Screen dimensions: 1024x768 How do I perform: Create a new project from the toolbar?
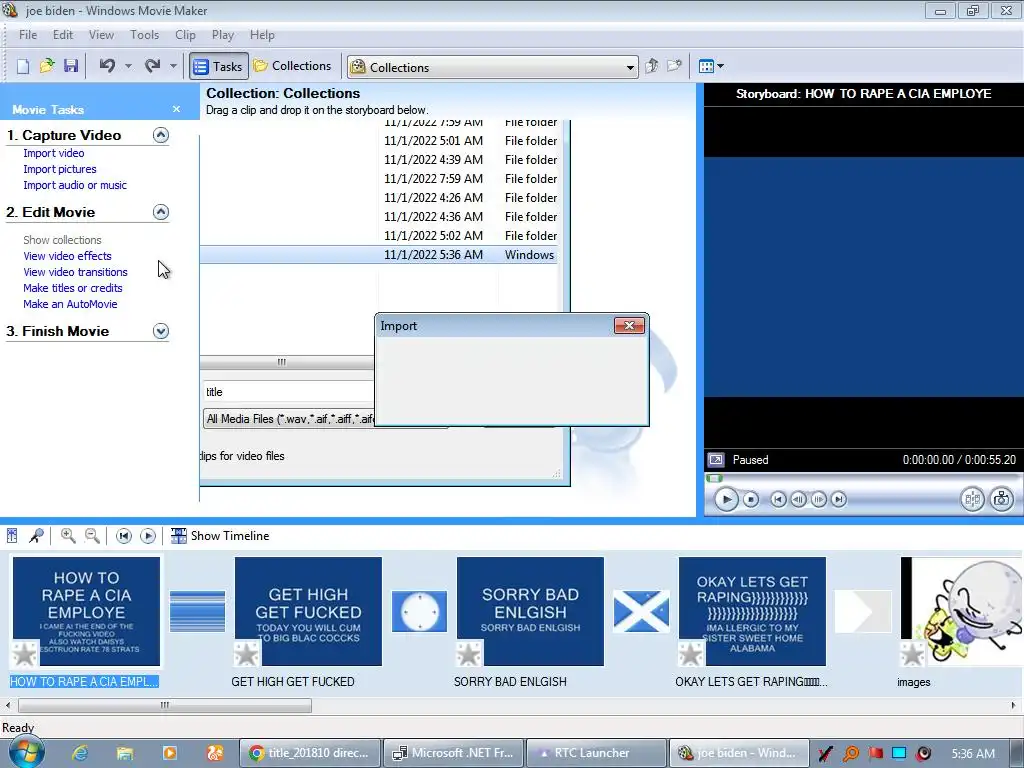point(23,66)
